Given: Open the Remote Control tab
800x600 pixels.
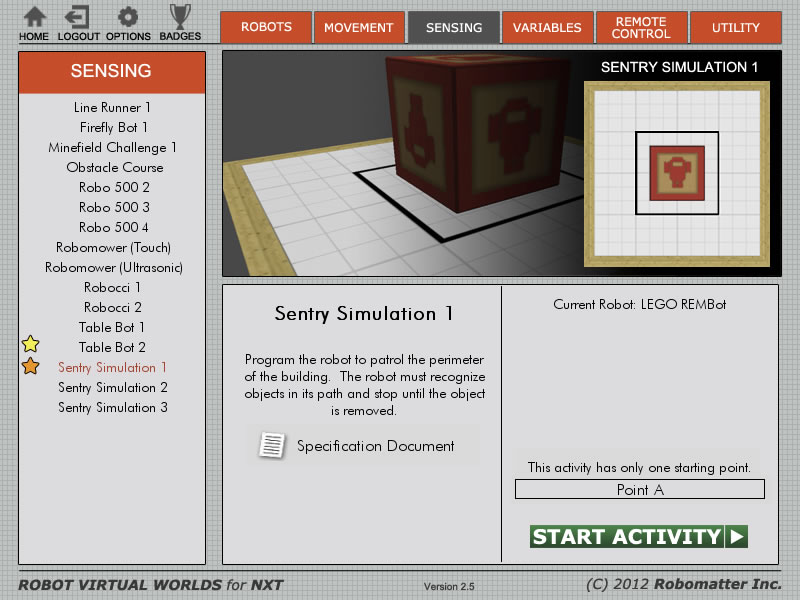Looking at the screenshot, I should 641,27.
